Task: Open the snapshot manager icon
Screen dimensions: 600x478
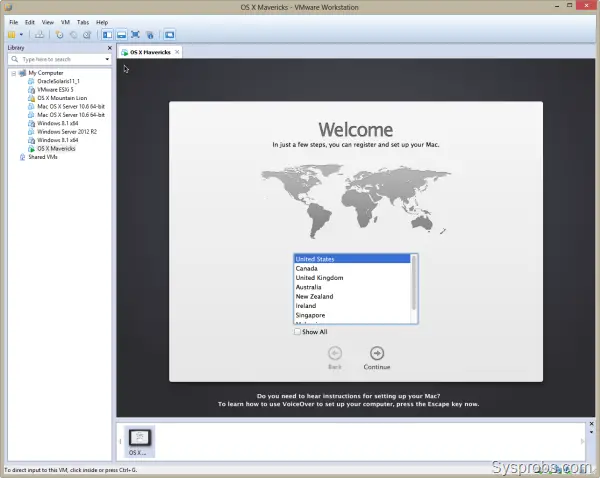Action: [87, 35]
